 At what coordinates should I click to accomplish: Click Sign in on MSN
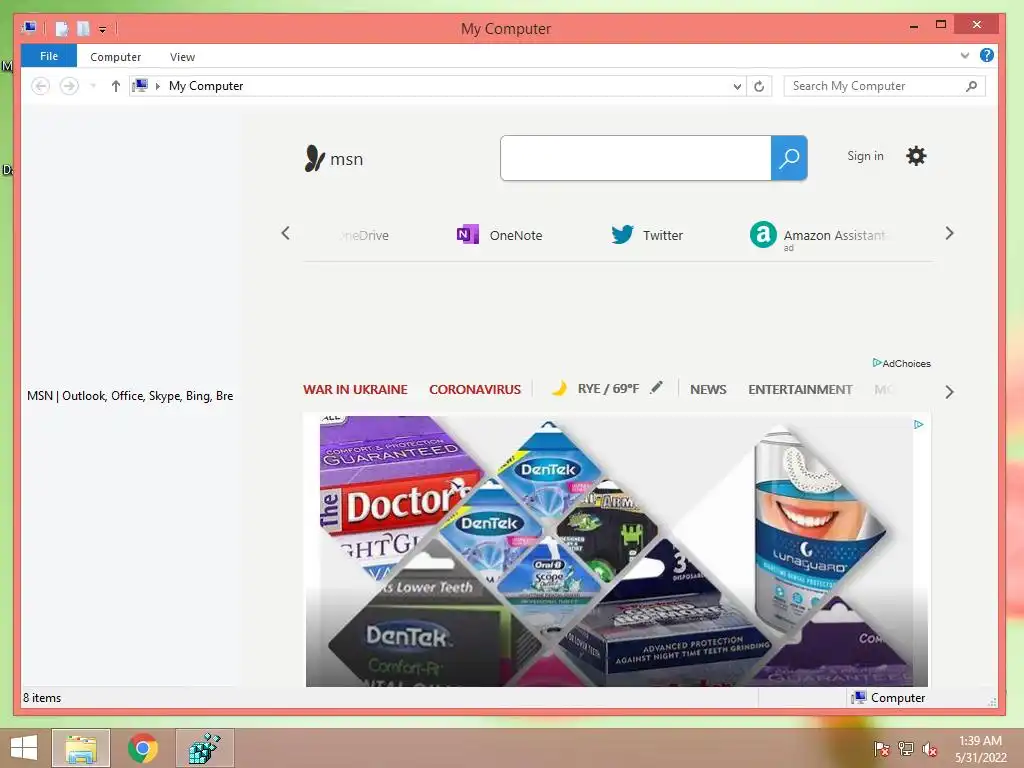865,156
